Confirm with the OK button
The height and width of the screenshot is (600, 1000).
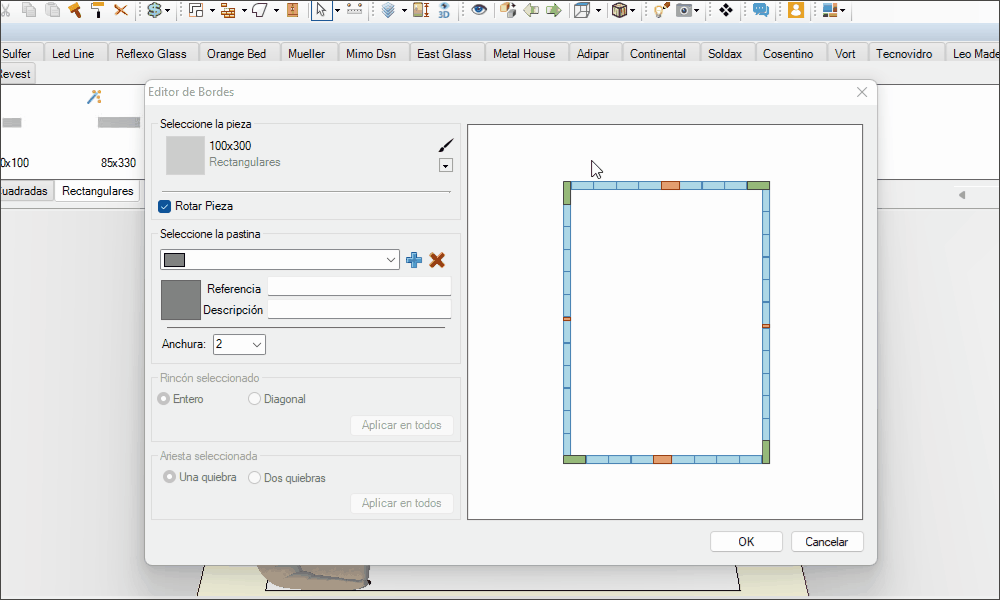pyautogui.click(x=746, y=541)
